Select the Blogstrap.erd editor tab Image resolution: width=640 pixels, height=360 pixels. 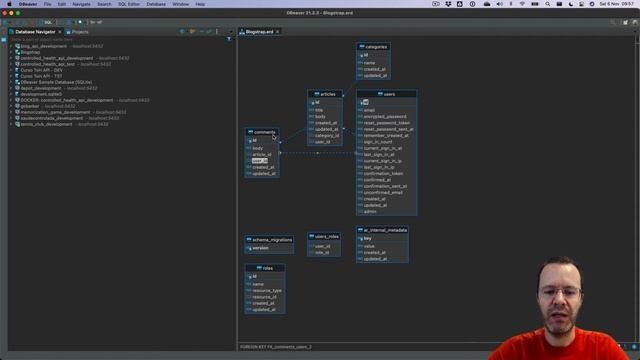coord(259,31)
